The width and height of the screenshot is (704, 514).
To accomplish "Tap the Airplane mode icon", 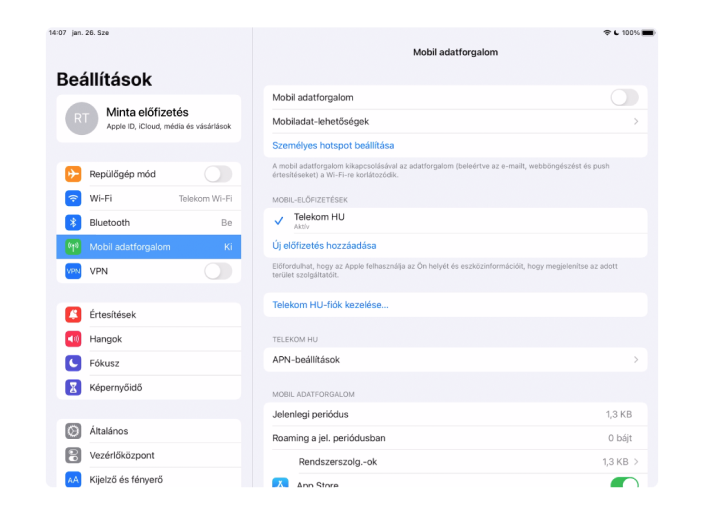I will (73, 174).
